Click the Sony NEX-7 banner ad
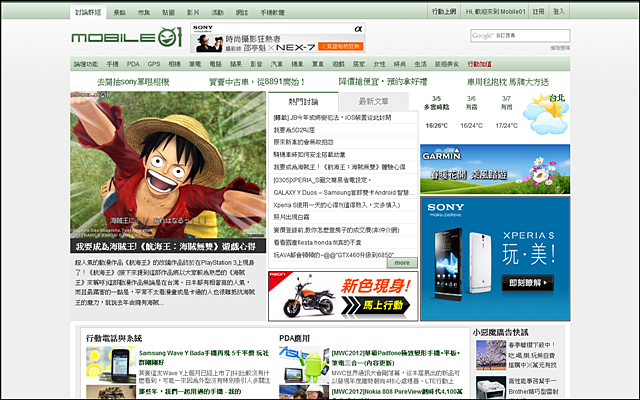Viewport: 640px width, 400px height. click(278, 38)
